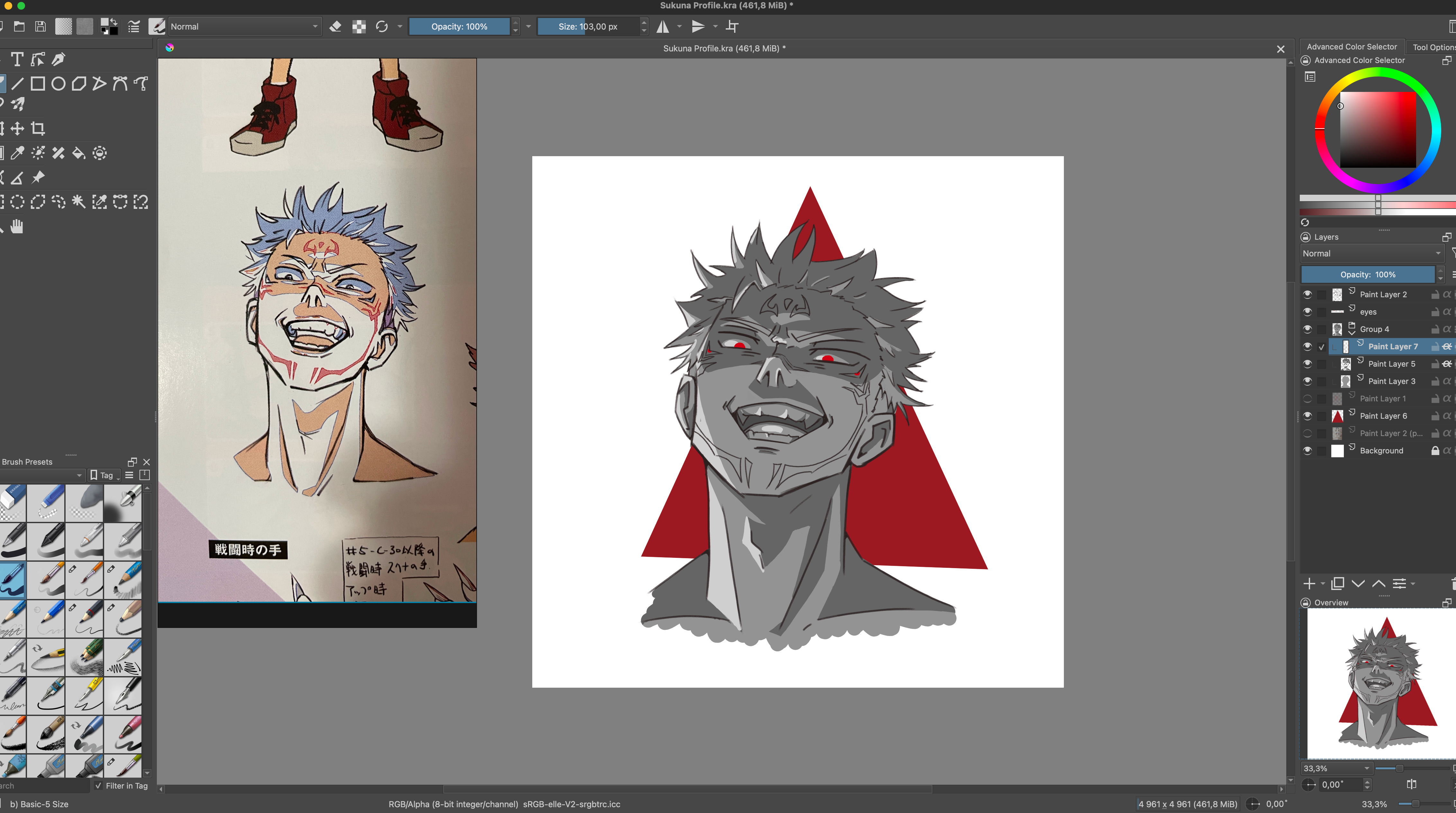The height and width of the screenshot is (813, 1456).
Task: Collapse the Group 4 layer group
Action: [x=1352, y=333]
